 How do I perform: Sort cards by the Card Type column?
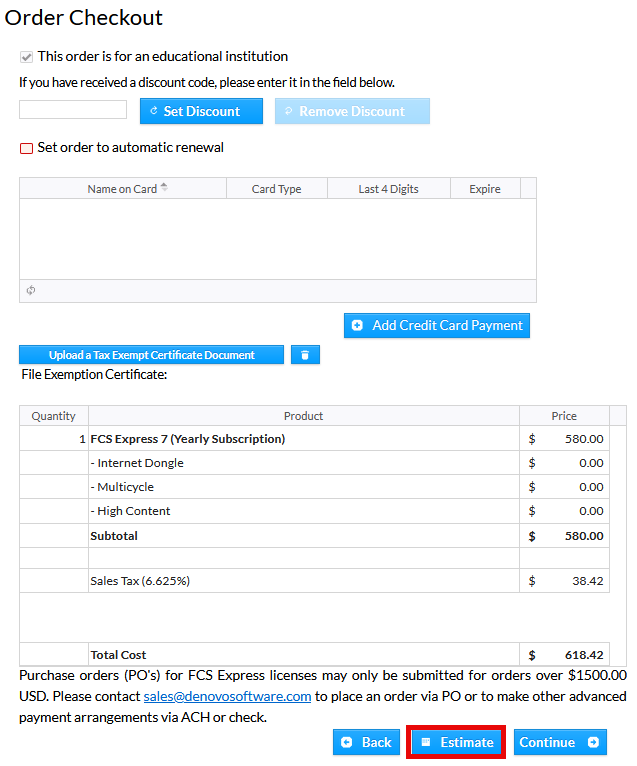[x=276, y=189]
